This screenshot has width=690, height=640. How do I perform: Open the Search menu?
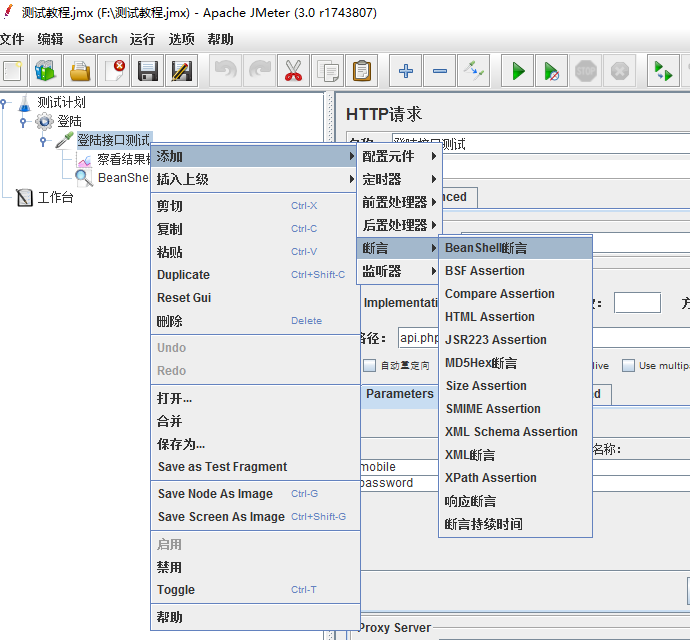[98, 39]
